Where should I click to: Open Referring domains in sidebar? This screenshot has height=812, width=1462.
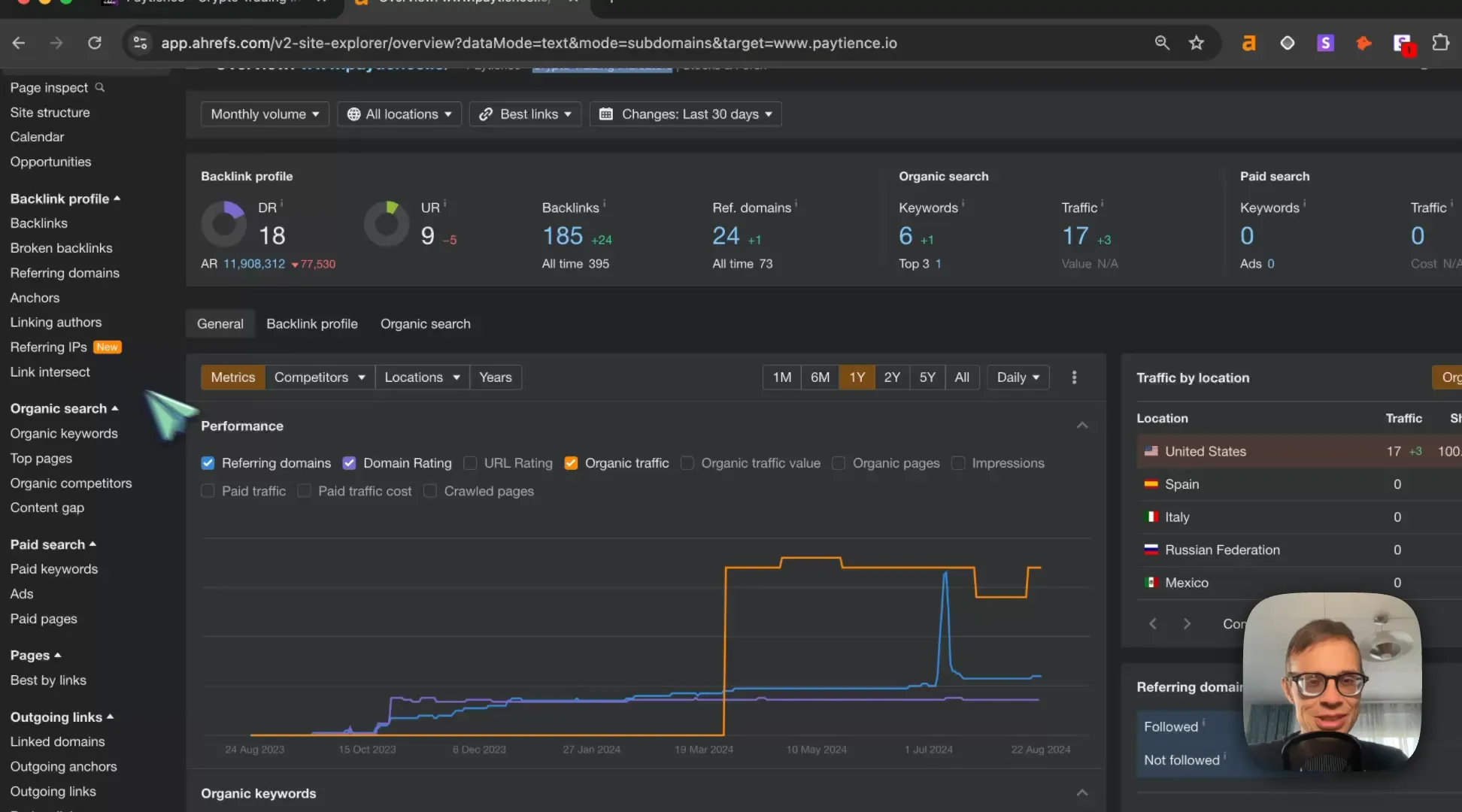point(65,273)
